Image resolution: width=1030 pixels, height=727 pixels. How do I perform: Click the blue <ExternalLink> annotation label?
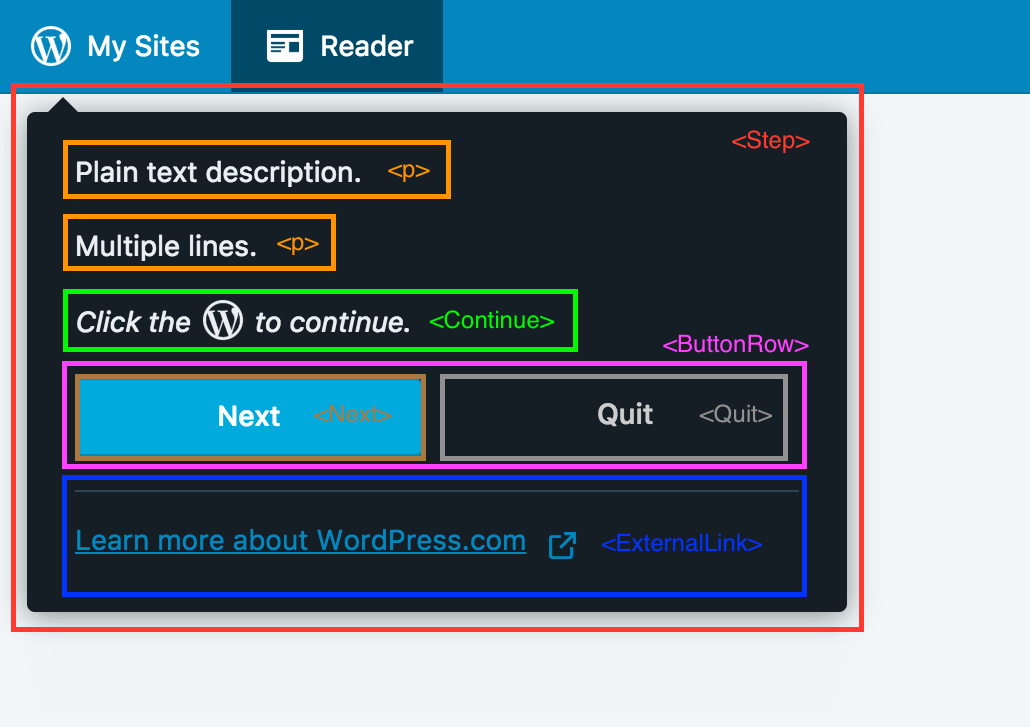point(681,544)
